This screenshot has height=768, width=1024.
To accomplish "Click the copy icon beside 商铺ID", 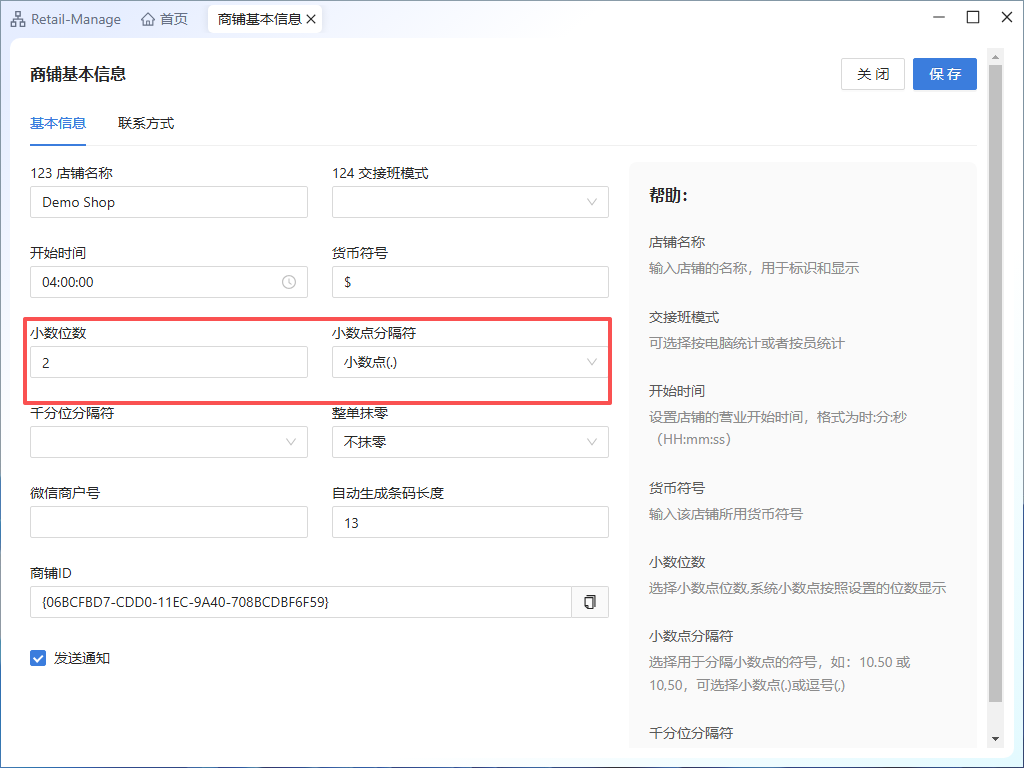I will (x=590, y=602).
